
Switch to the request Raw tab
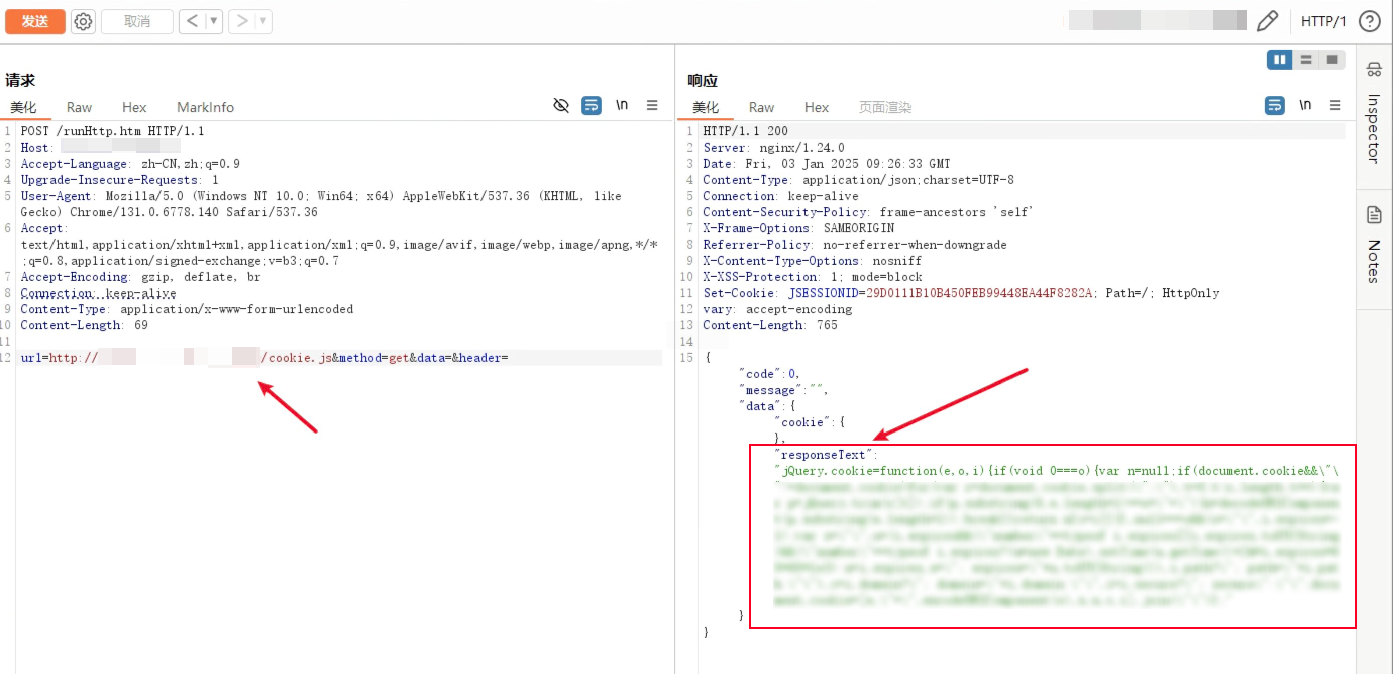(x=79, y=107)
